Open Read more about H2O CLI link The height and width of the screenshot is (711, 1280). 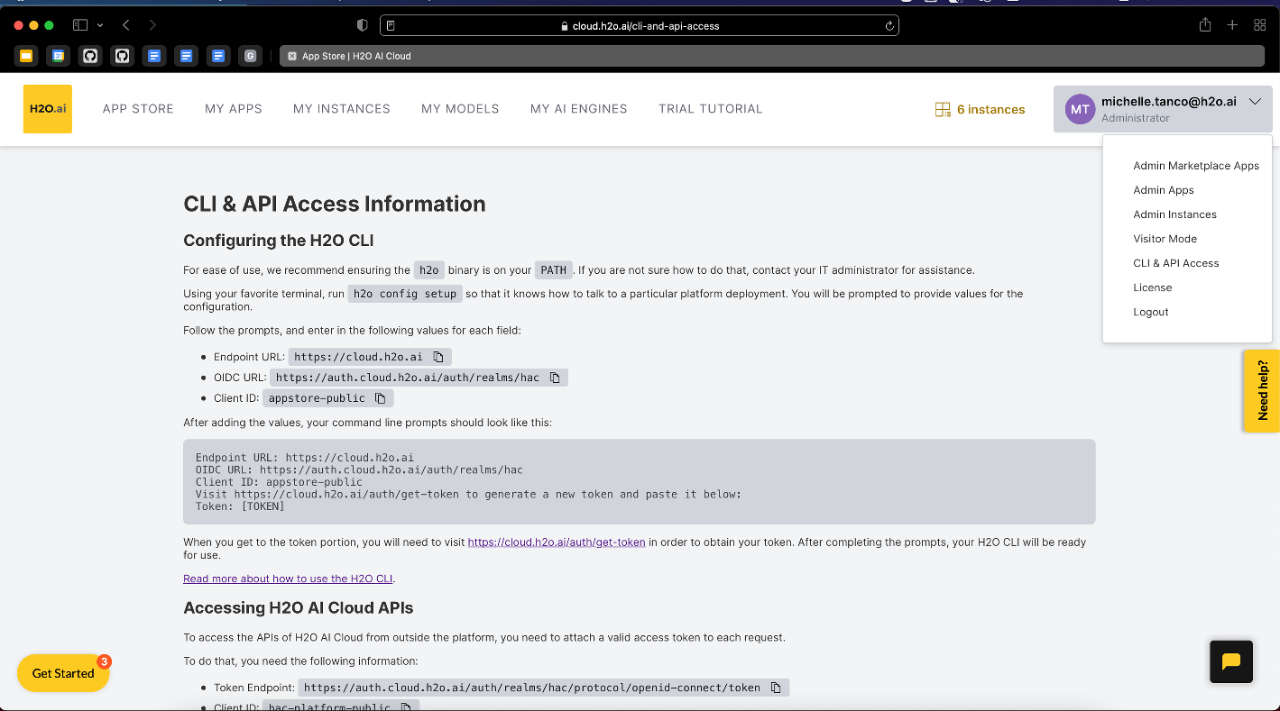(288, 579)
